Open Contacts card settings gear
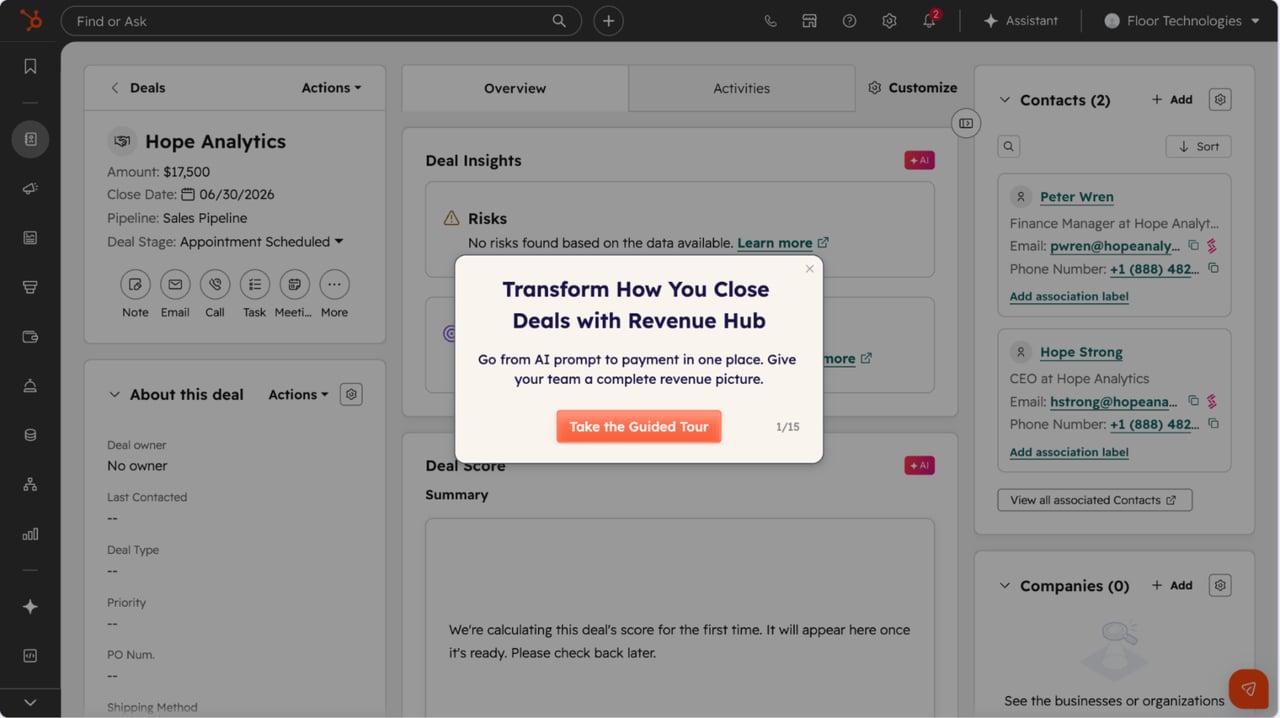Image resolution: width=1280 pixels, height=718 pixels. [1219, 100]
